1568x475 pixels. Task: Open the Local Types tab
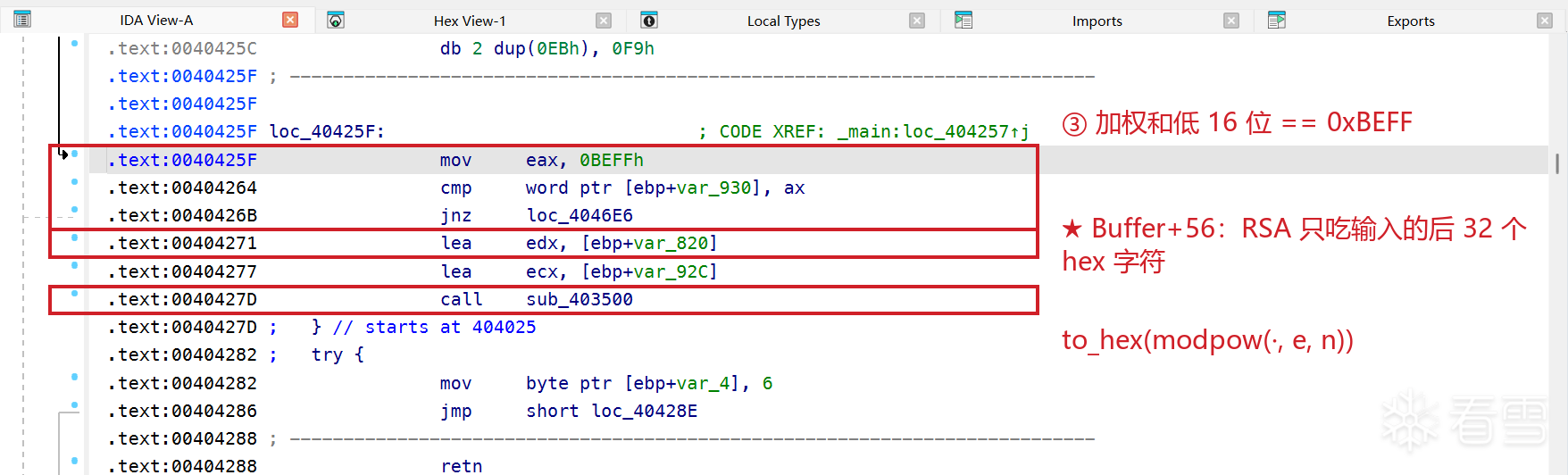(783, 21)
